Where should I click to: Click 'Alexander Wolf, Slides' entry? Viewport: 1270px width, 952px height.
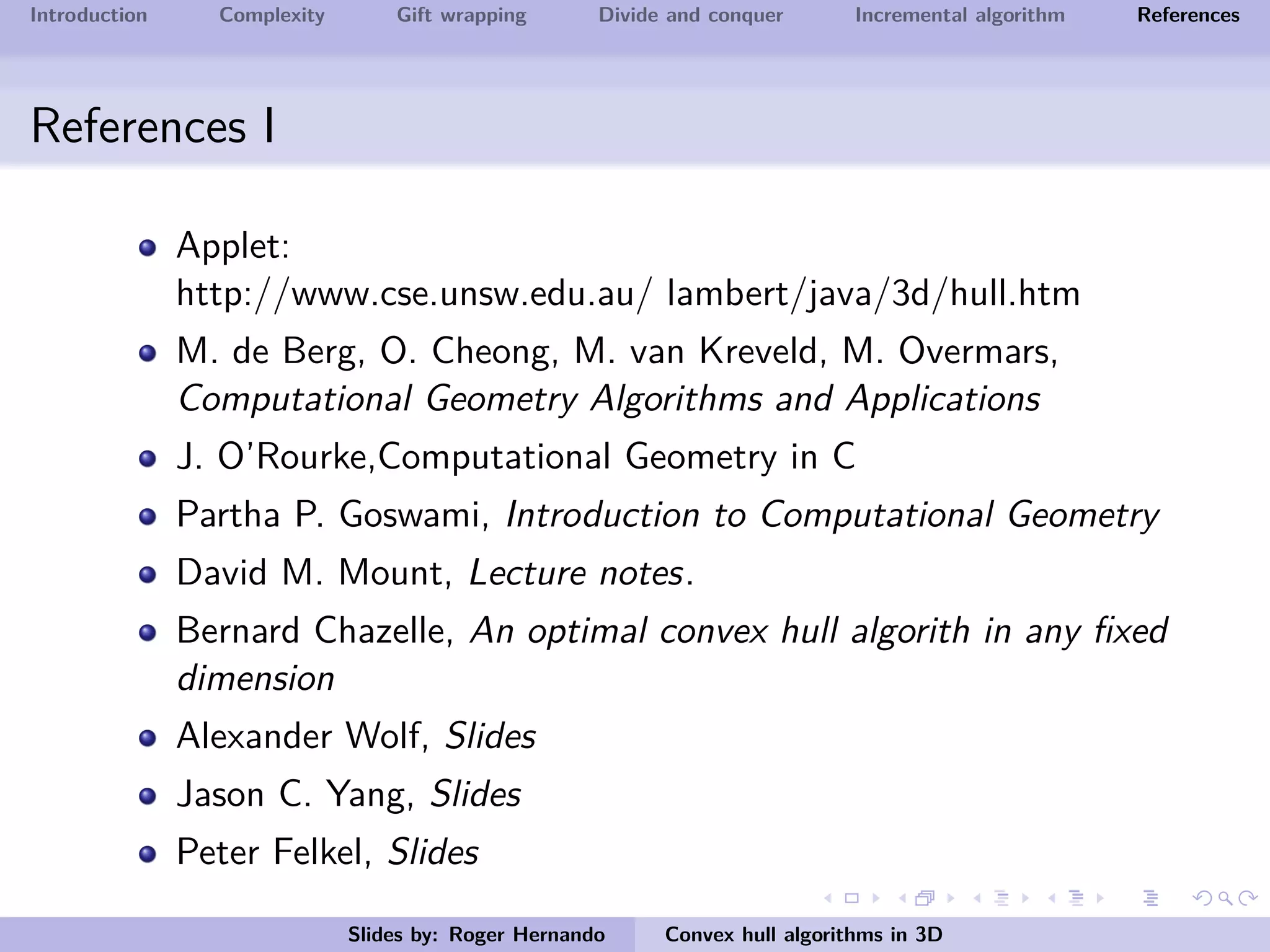coord(357,736)
